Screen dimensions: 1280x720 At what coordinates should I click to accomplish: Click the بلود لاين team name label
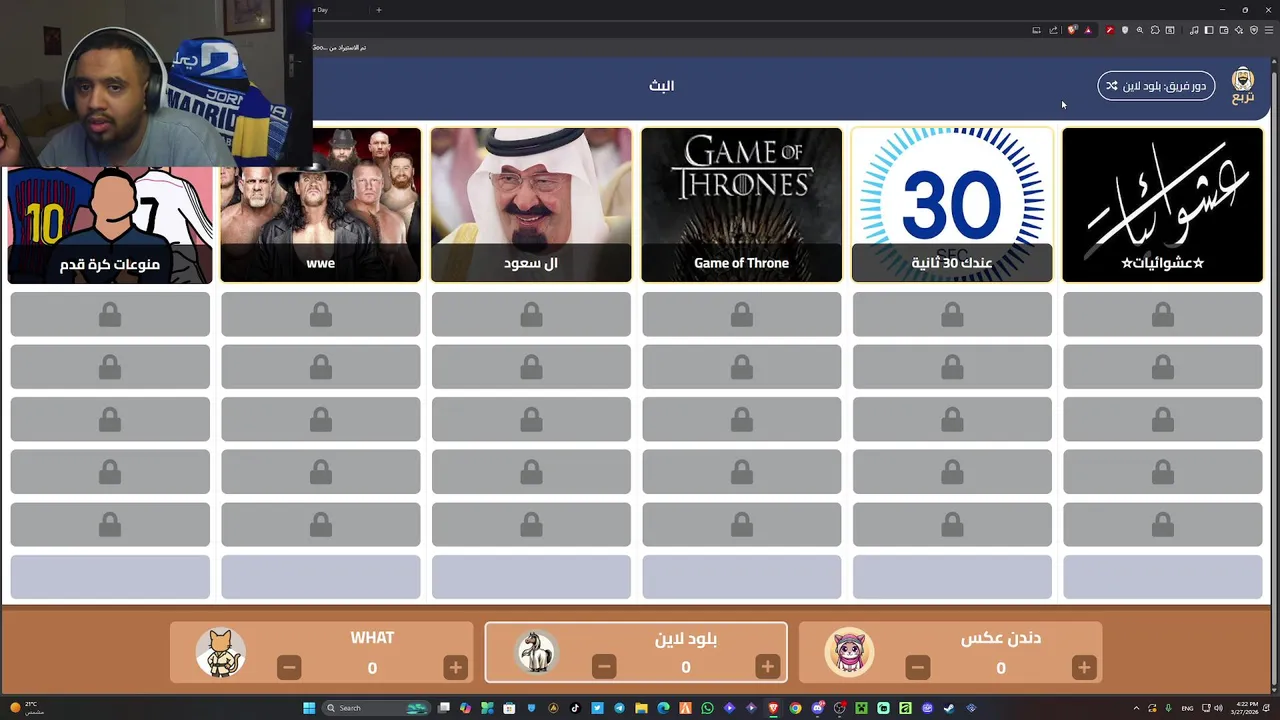686,638
